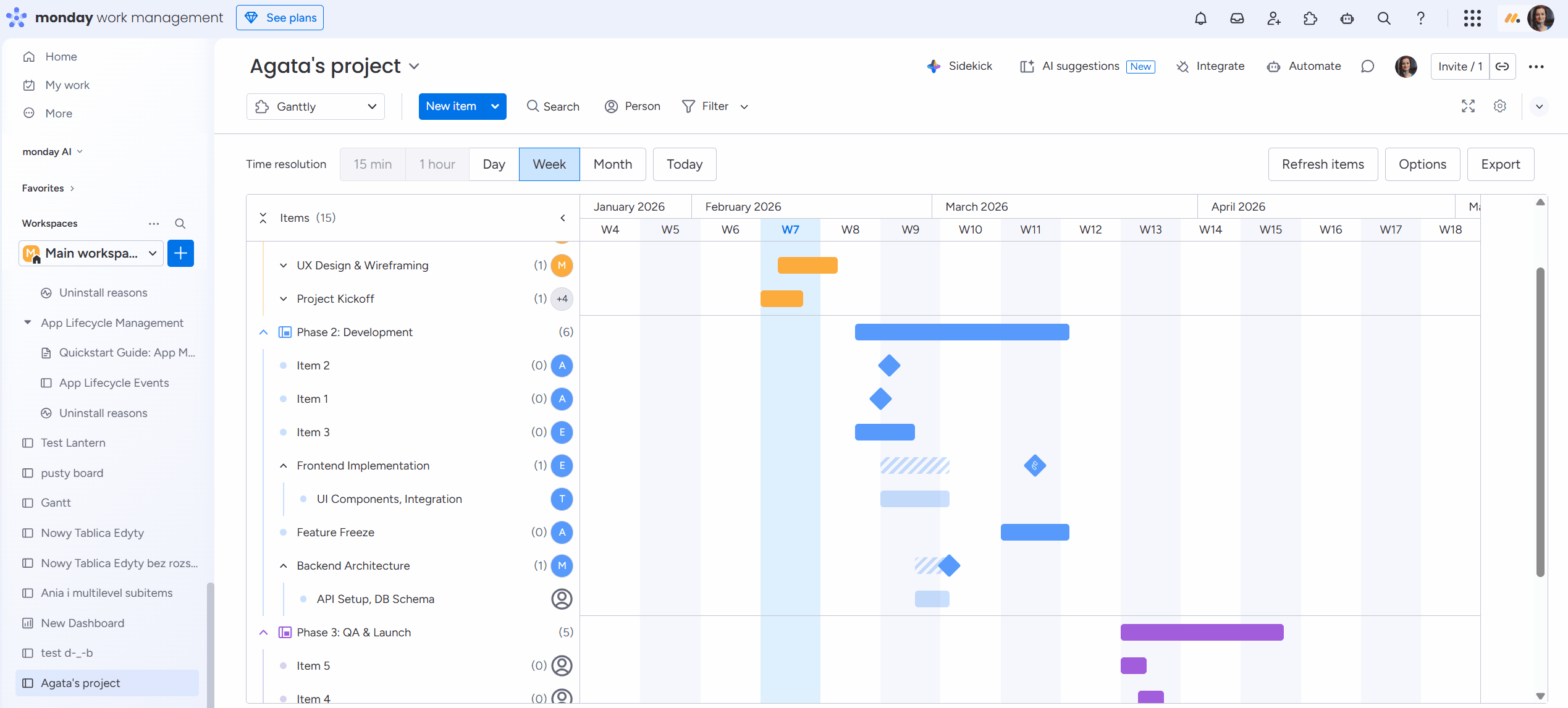Toggle the Project Kickoff row chevron
Viewport: 1568px width, 708px height.
283,299
